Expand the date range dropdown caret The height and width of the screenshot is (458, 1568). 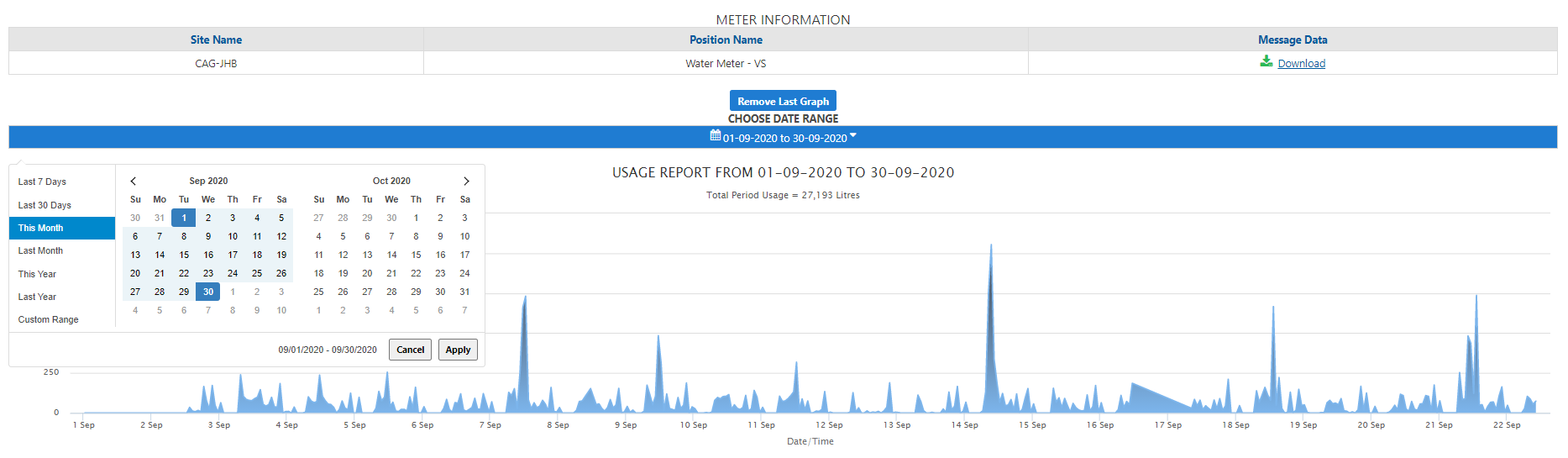(x=853, y=135)
